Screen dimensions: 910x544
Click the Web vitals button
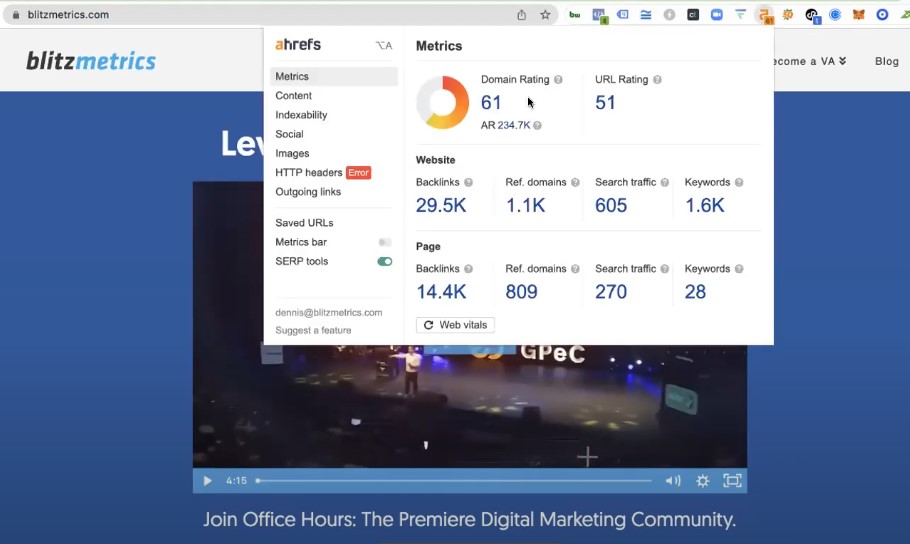(x=455, y=325)
